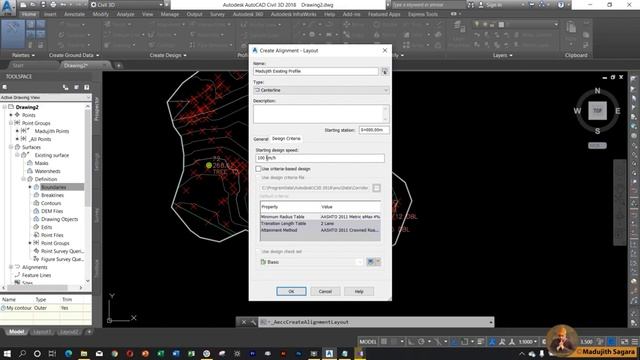Toggle lineweight display in status bar
Image resolution: width=640 pixels, height=360 pixels.
481,342
